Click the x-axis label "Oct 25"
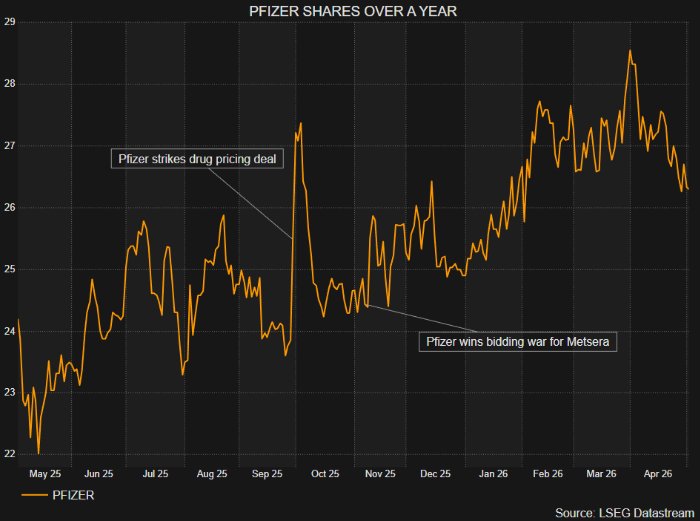This screenshot has width=700, height=521. [x=325, y=474]
